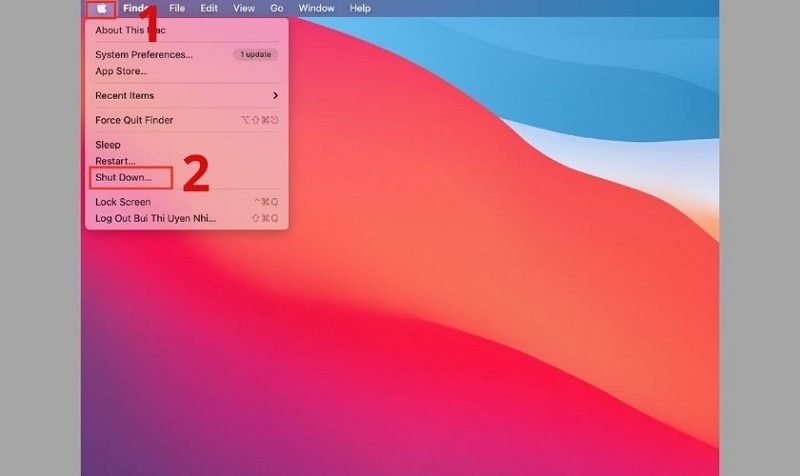Image resolution: width=800 pixels, height=476 pixels.
Task: Open the Finder menu in menu bar
Action: click(x=135, y=8)
